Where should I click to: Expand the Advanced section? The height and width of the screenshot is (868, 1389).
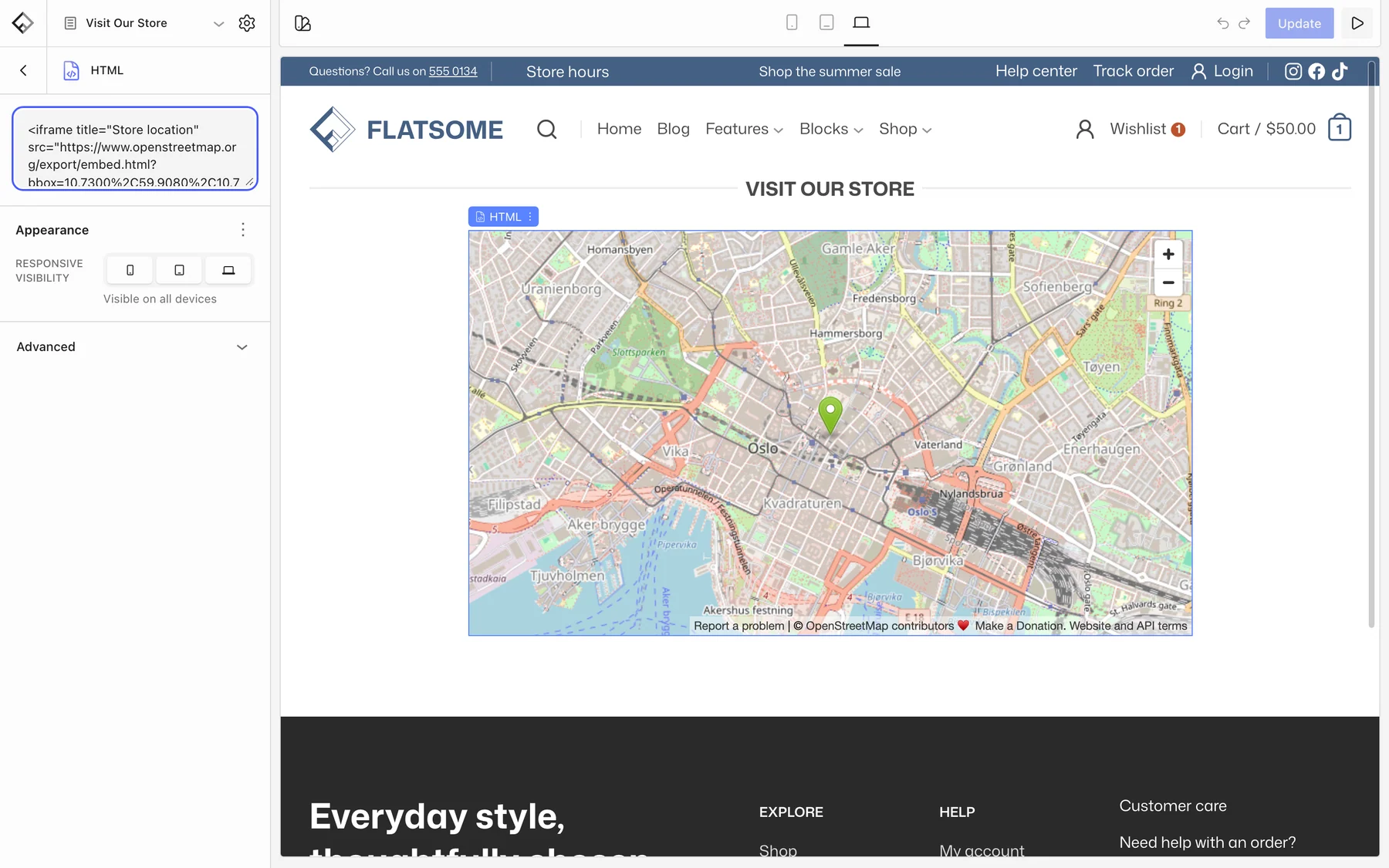tap(135, 347)
